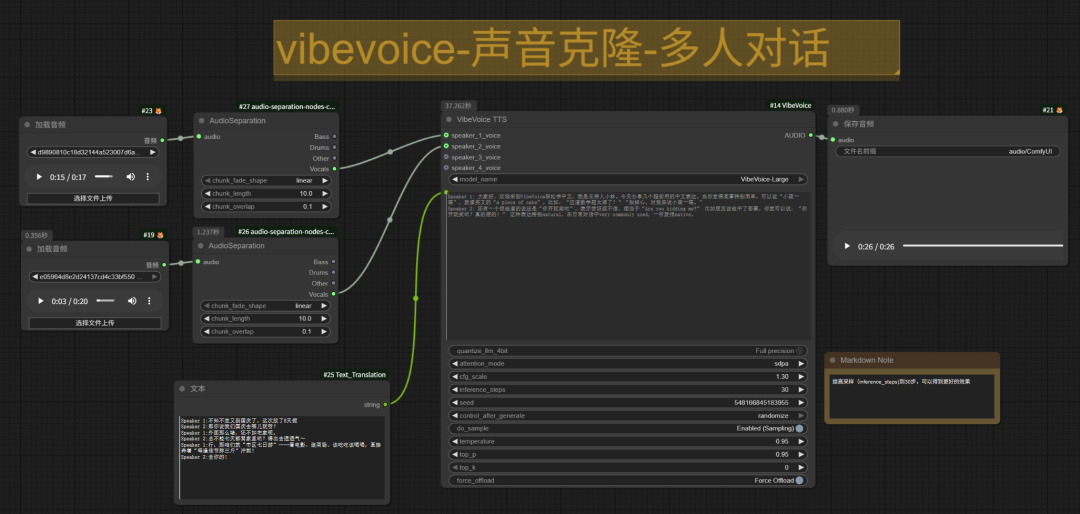Click Vocals output port of AudioSeparation #27

(335, 168)
